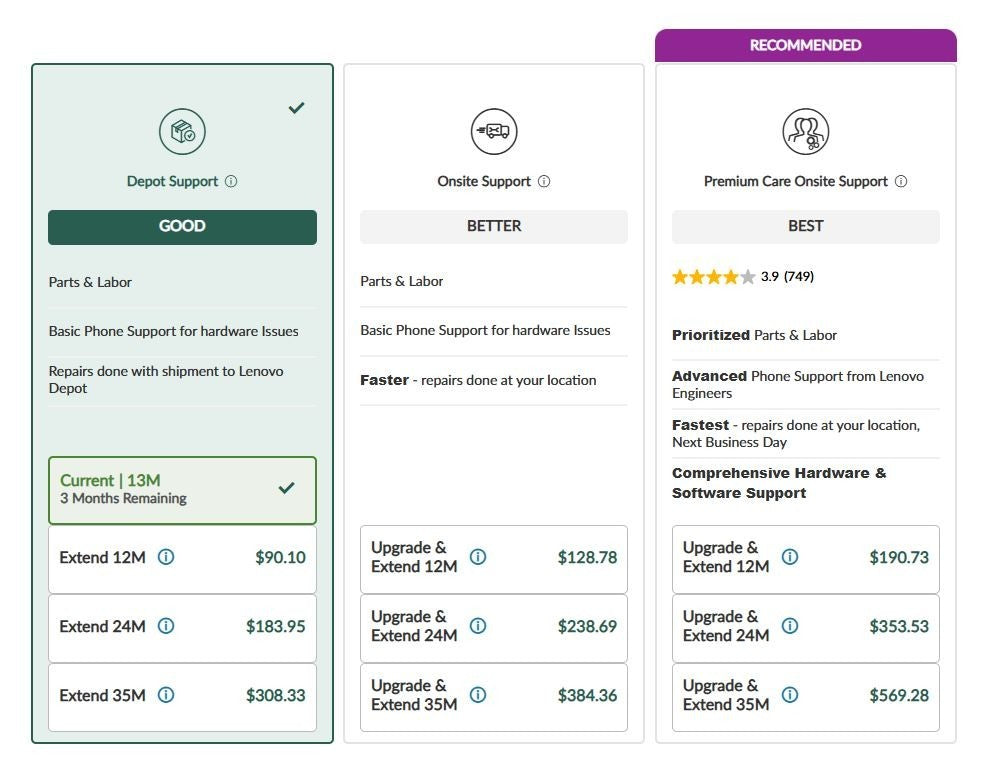This screenshot has width=1000, height=764.
Task: Select the Current 13M warranty option
Action: [182, 490]
